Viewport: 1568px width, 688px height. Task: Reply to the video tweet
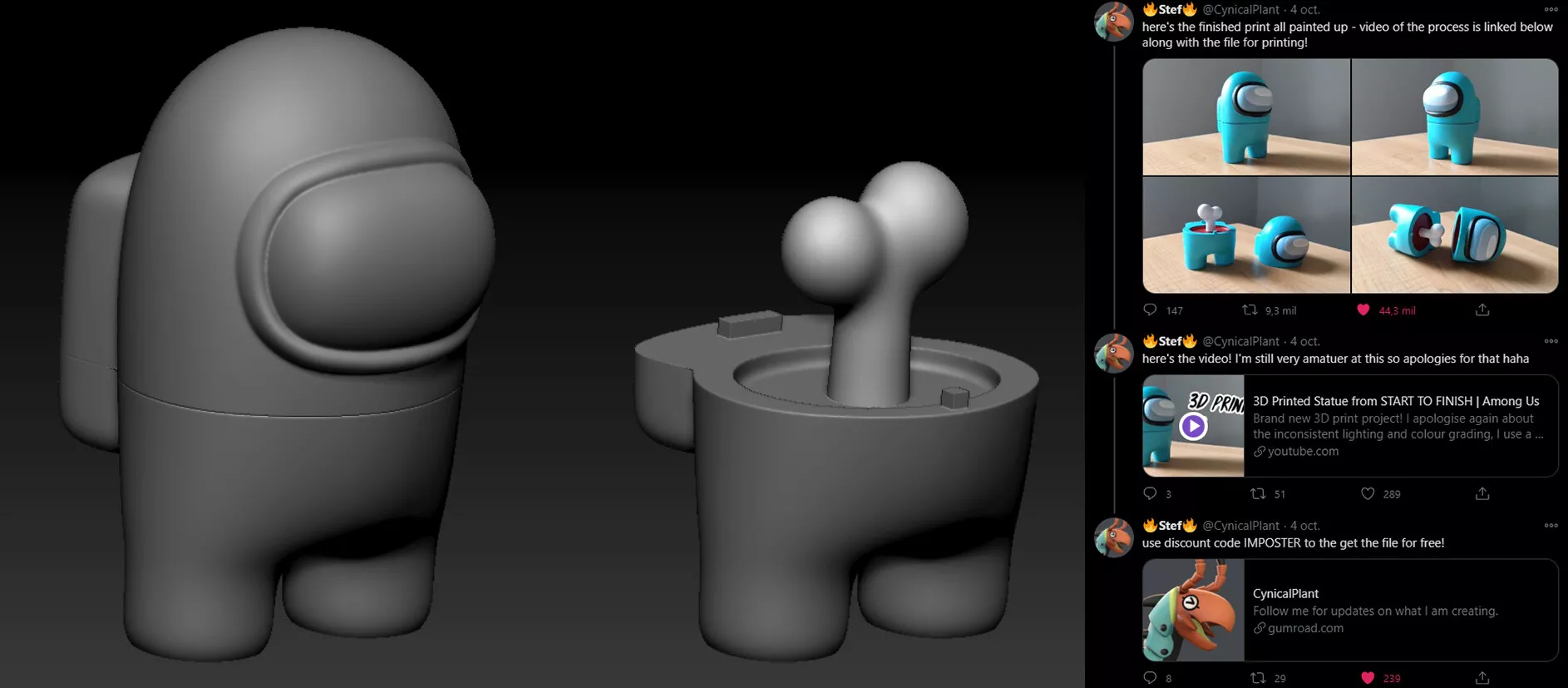click(x=1150, y=494)
